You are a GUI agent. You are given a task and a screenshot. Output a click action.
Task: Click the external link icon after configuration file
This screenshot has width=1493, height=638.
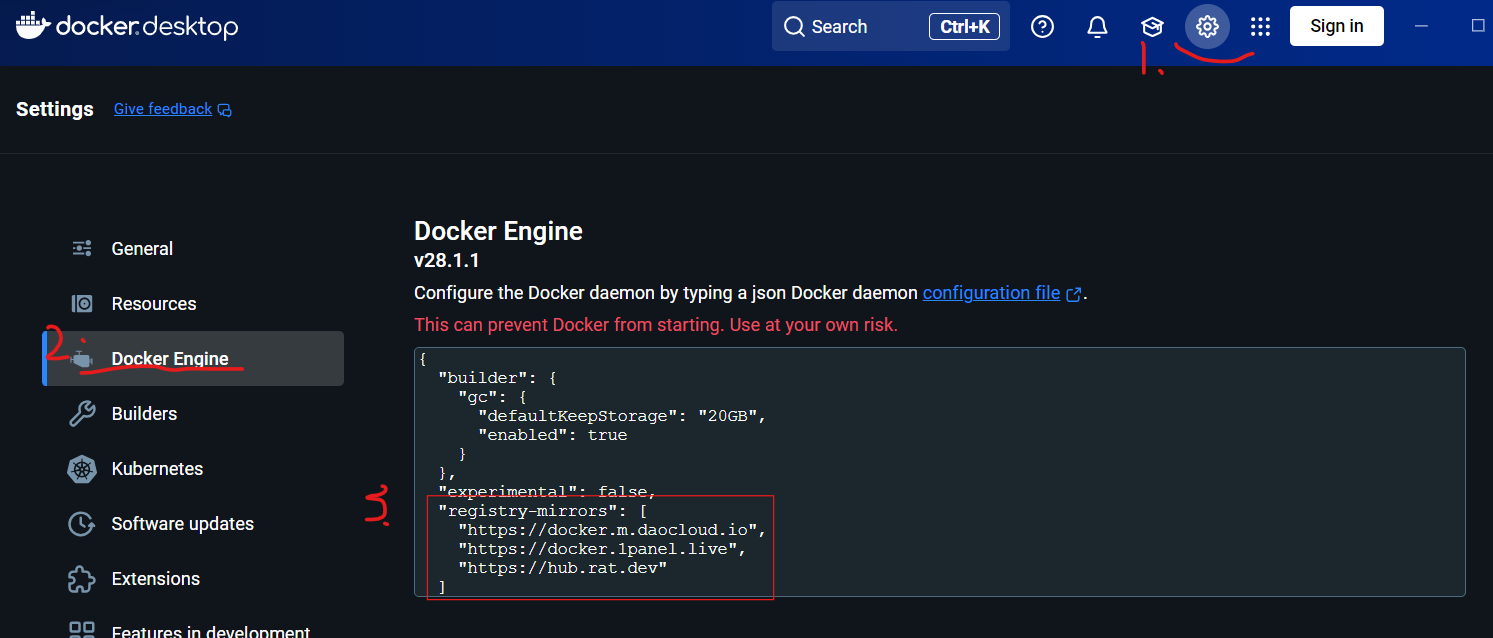[1074, 294]
